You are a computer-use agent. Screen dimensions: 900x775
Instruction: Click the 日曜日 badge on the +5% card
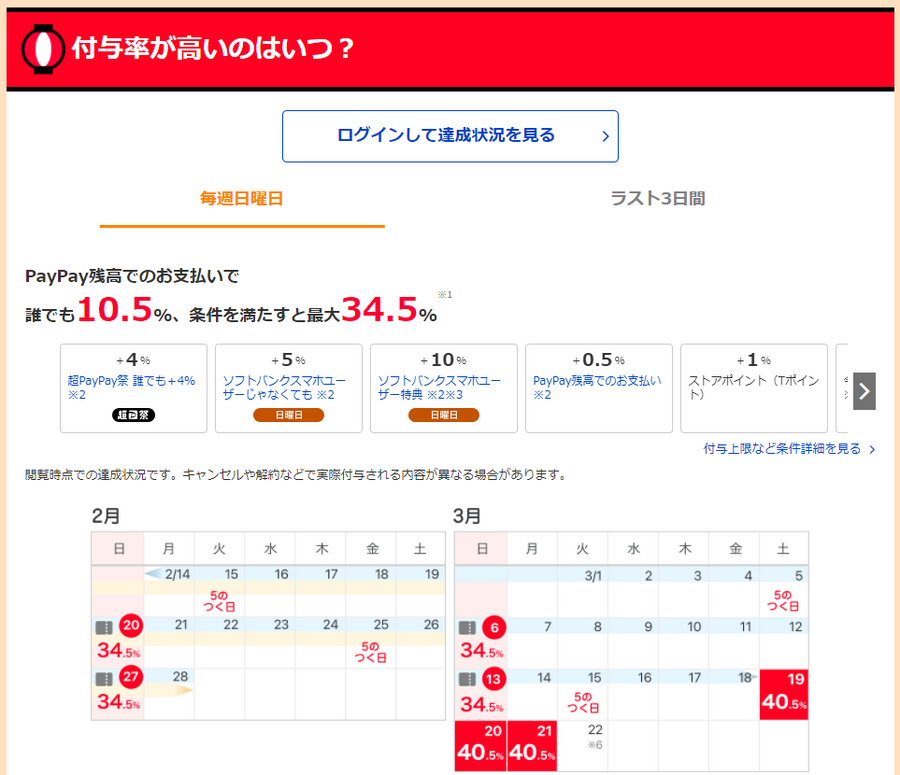point(289,414)
